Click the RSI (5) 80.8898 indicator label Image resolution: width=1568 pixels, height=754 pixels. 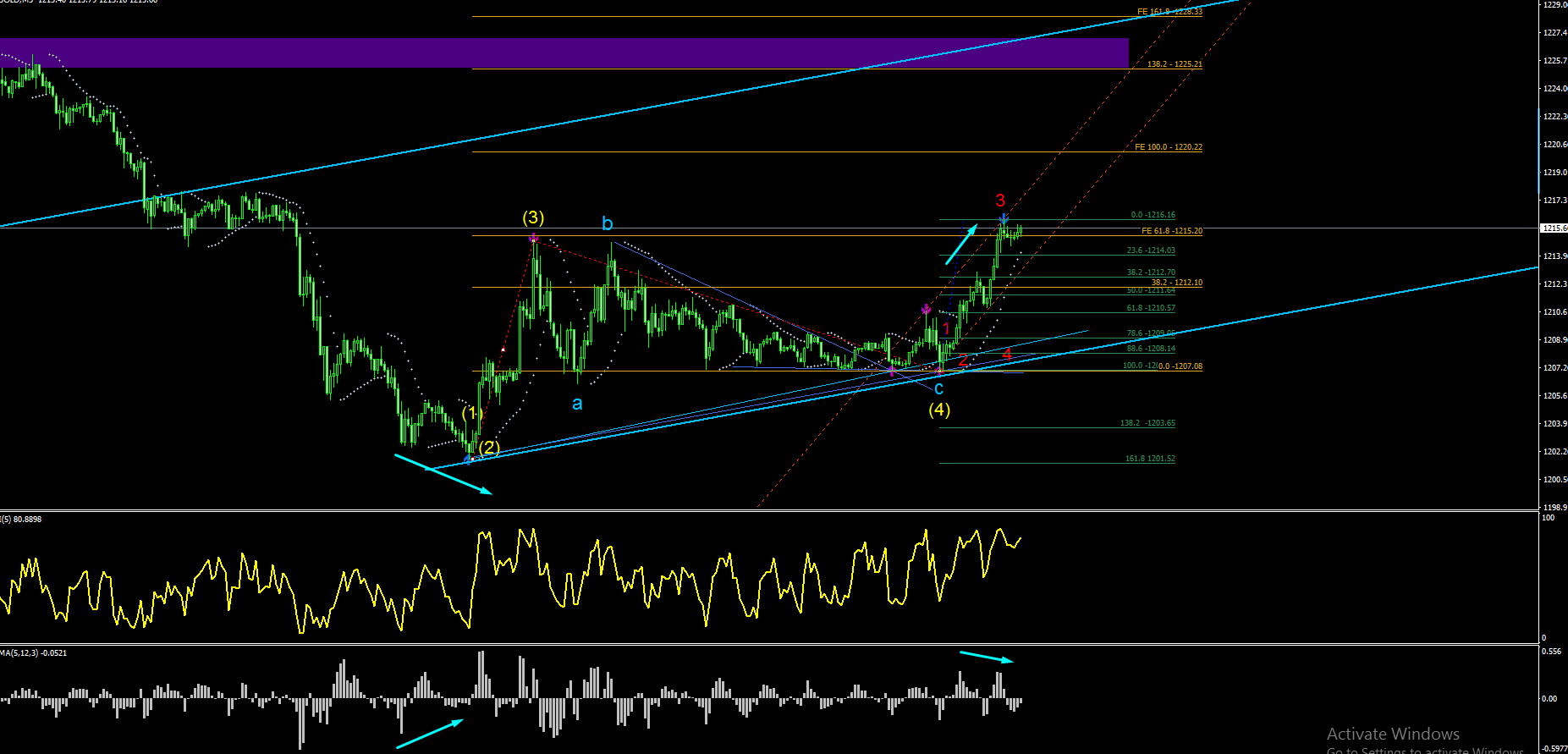pos(21,519)
